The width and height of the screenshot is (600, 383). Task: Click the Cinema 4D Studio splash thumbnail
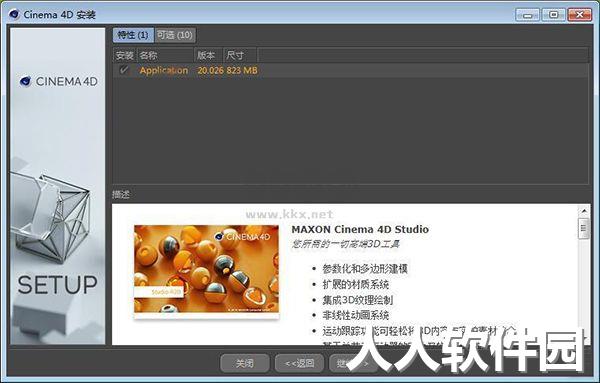click(207, 270)
